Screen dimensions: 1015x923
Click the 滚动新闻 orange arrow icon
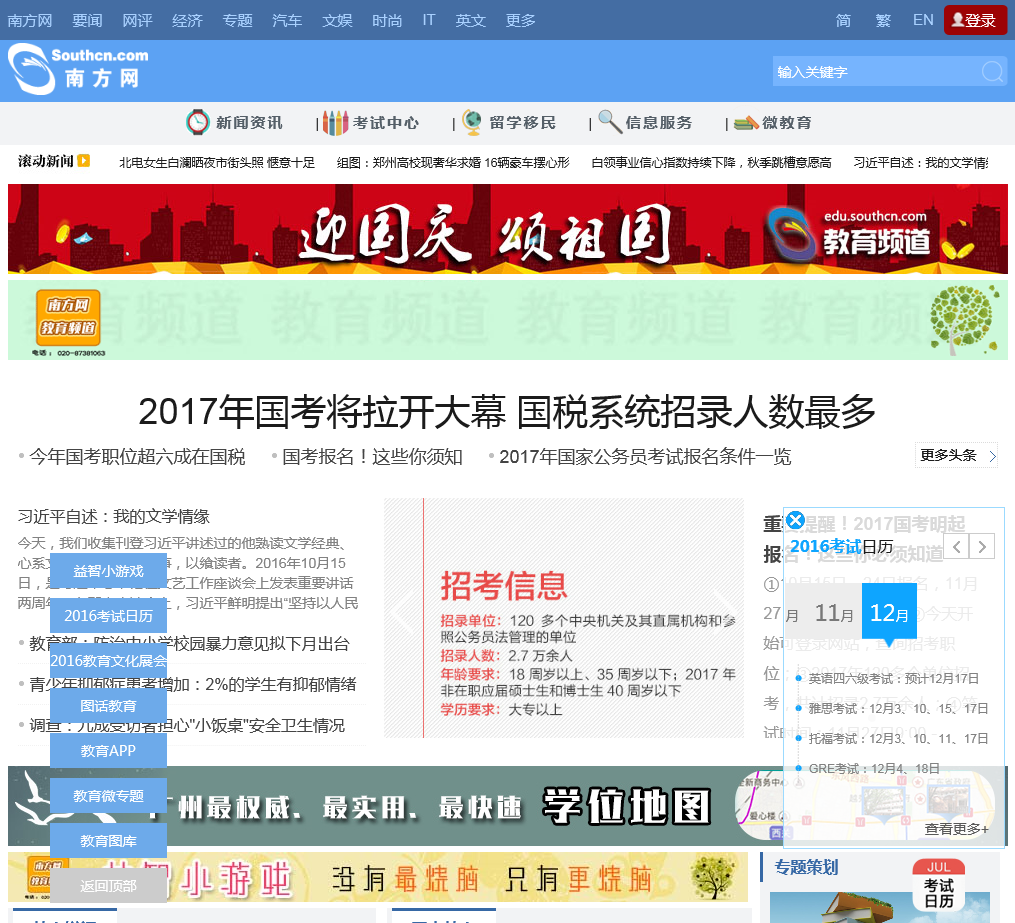click(84, 160)
